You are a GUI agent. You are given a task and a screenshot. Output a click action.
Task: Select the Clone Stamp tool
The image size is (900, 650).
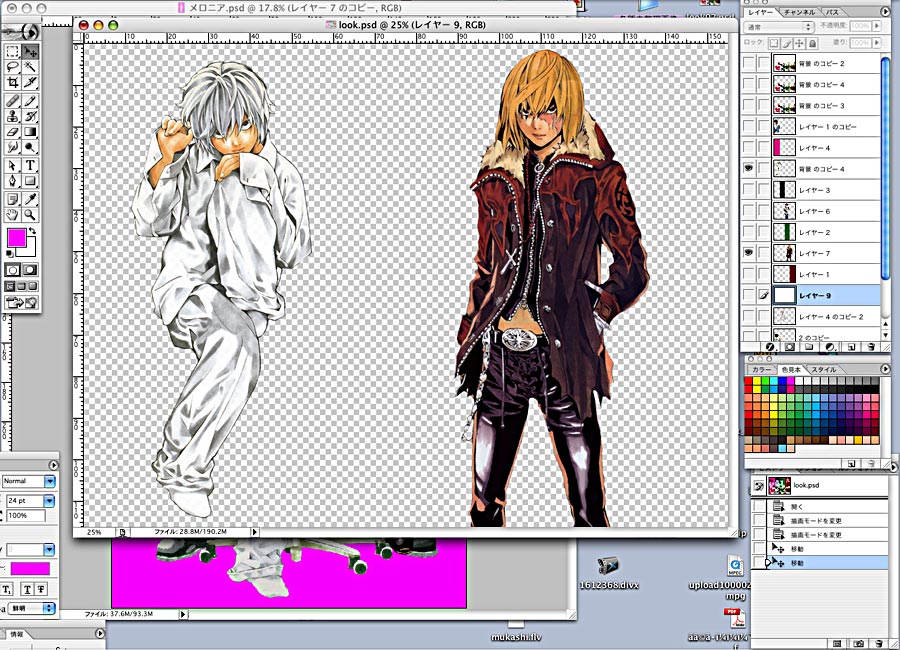point(13,117)
